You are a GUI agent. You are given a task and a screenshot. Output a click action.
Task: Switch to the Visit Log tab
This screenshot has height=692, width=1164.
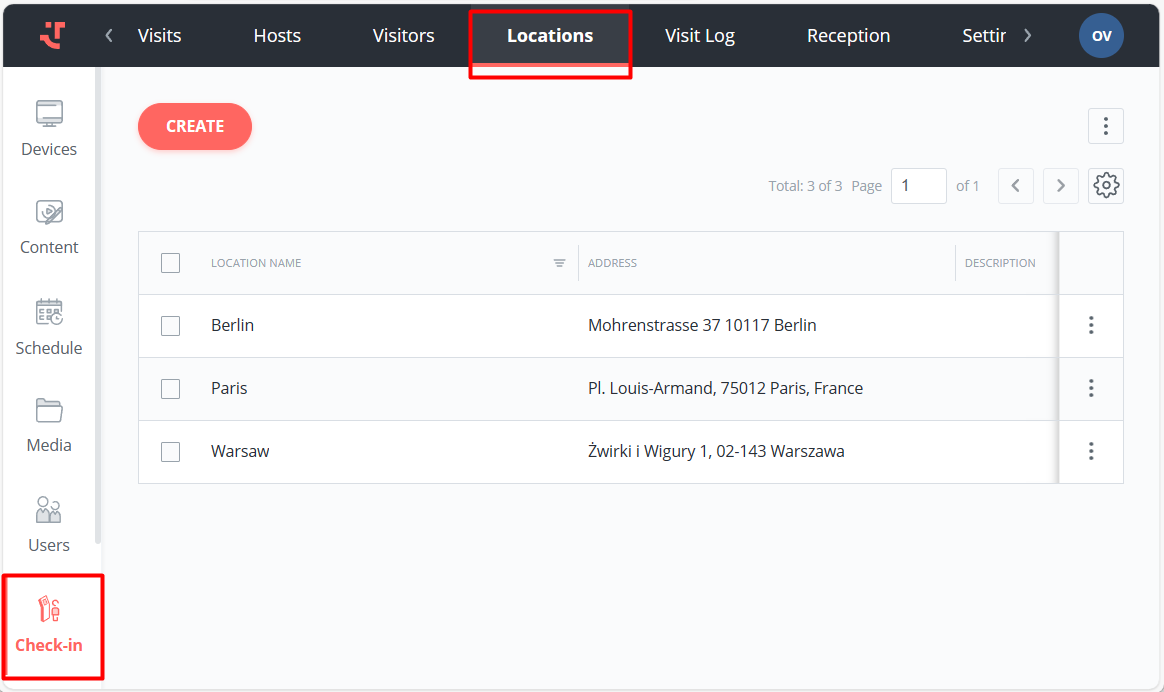[700, 36]
